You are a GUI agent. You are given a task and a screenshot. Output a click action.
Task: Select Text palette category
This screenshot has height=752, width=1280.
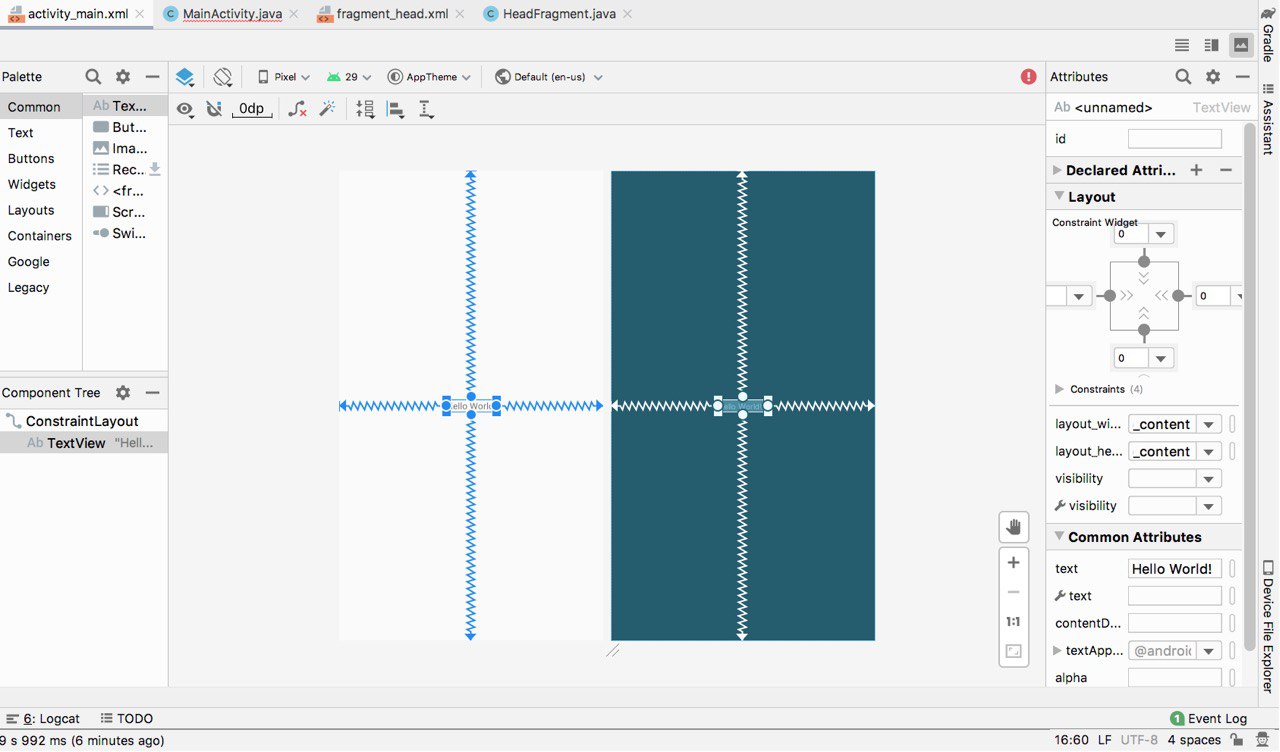[41, 133]
